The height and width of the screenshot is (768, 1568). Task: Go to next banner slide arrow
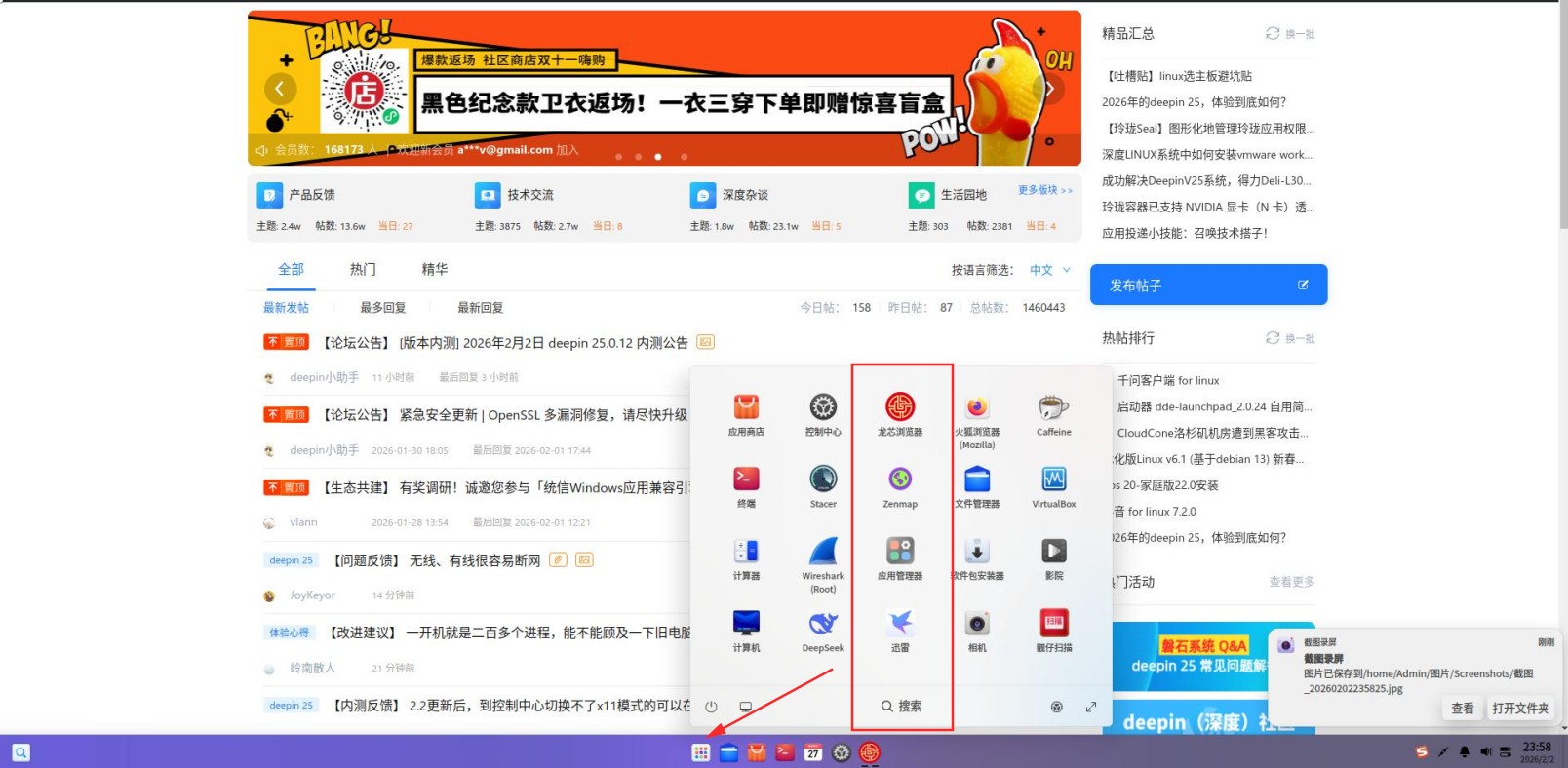tap(1049, 89)
